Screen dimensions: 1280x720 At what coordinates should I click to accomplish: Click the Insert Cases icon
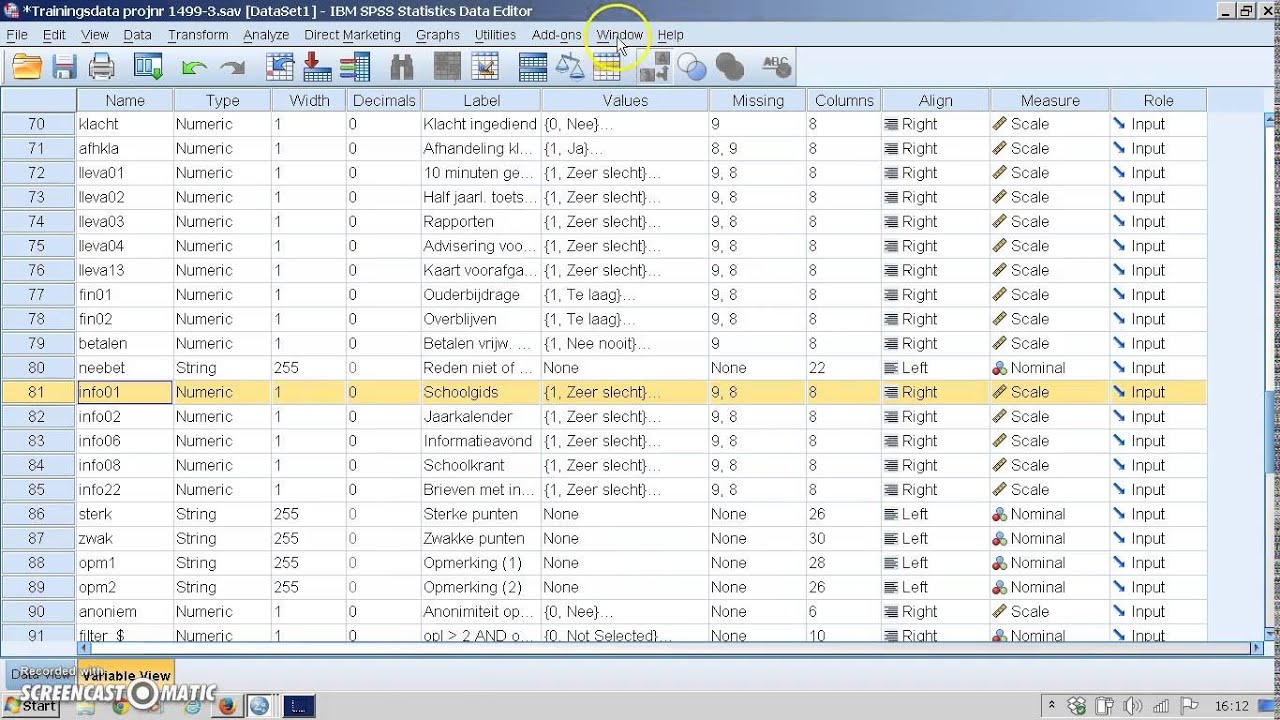tap(448, 67)
